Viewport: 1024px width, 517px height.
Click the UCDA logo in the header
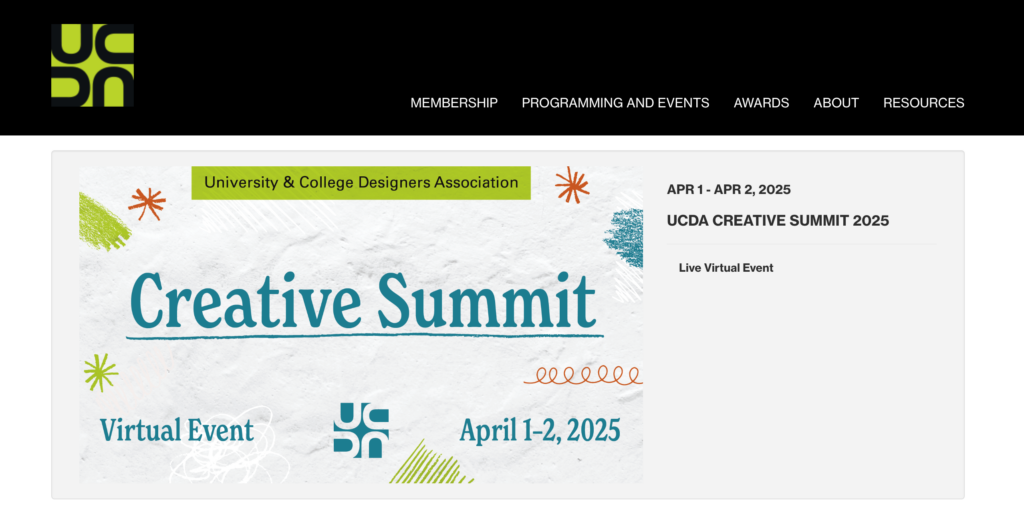[x=92, y=65]
